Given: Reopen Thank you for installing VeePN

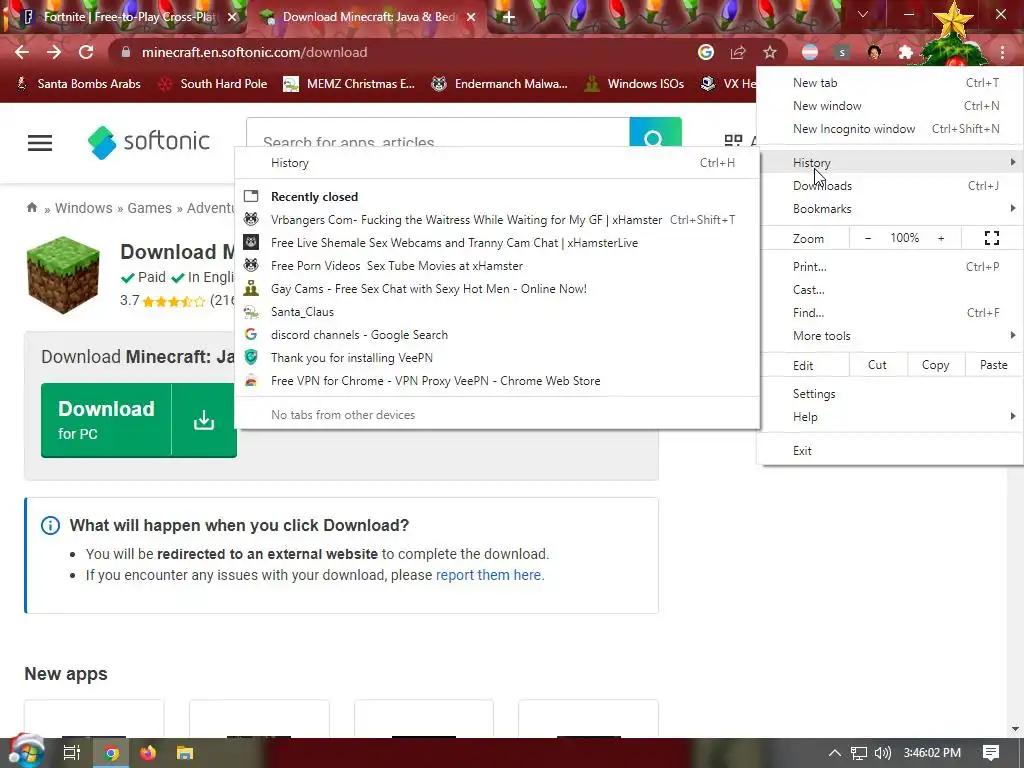Looking at the screenshot, I should point(498,358).
